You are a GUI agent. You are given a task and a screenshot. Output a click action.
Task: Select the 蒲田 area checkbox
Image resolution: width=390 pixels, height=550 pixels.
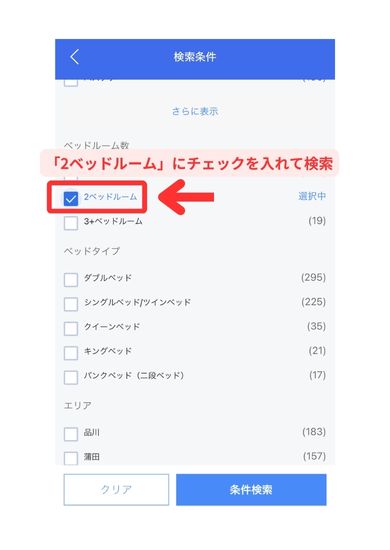tap(71, 458)
